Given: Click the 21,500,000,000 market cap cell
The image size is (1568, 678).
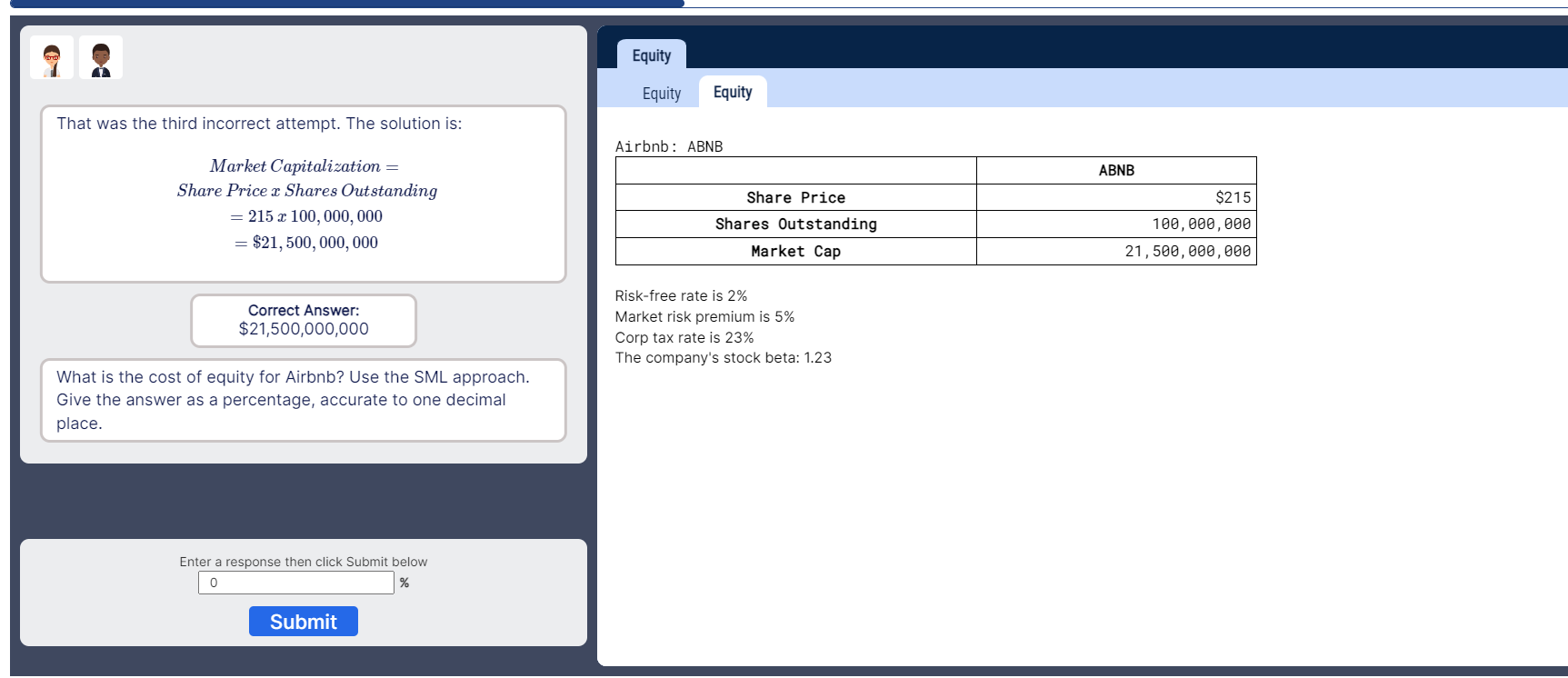Looking at the screenshot, I should pyautogui.click(x=1116, y=251).
